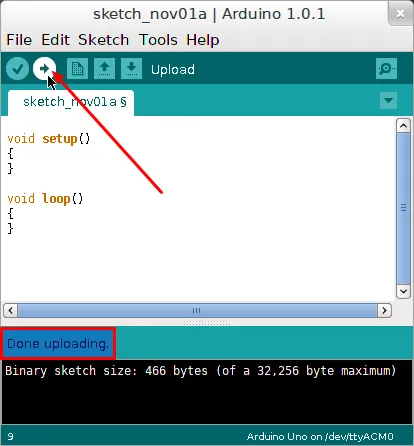Click the editor/console divider handle

click(207, 323)
